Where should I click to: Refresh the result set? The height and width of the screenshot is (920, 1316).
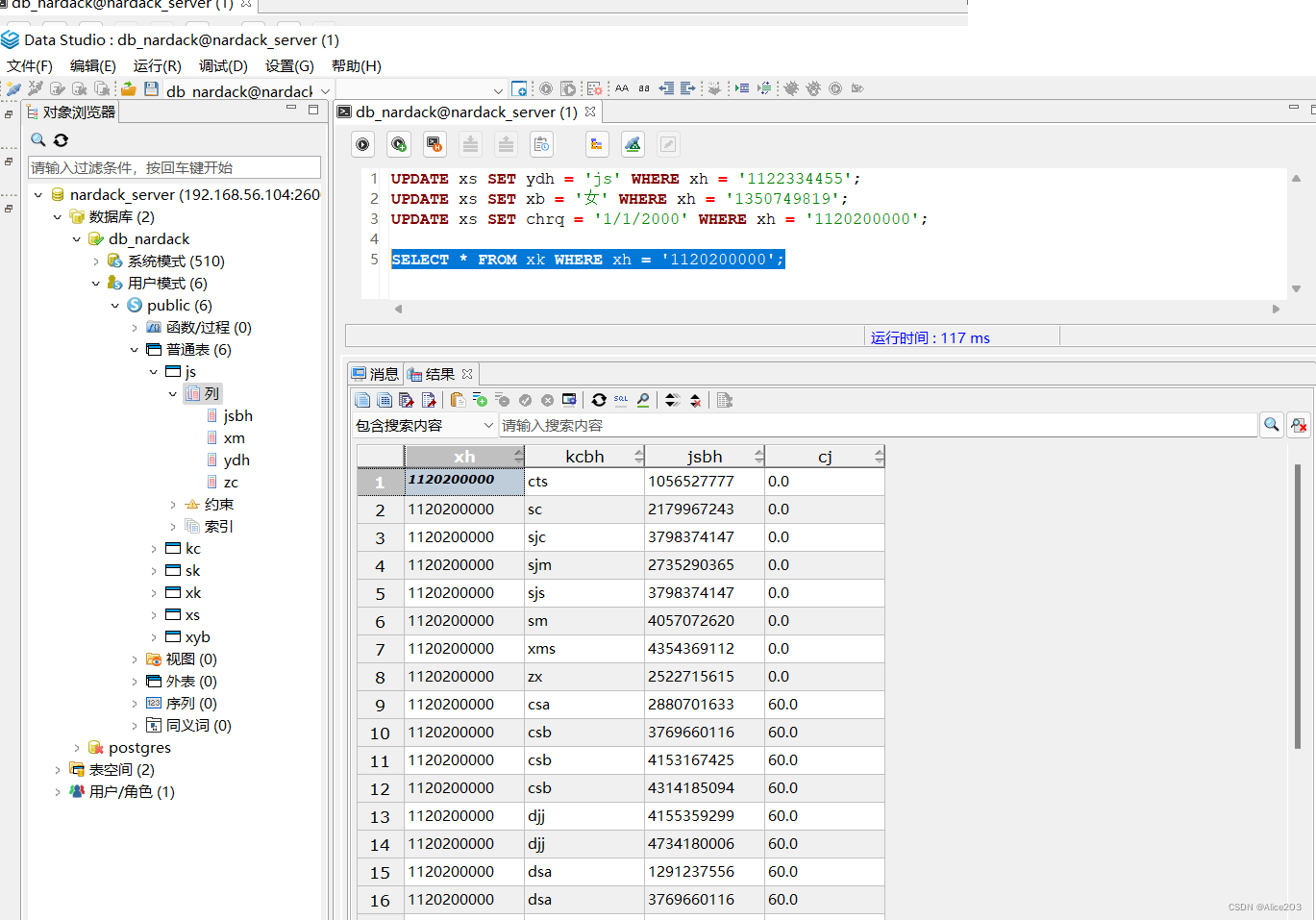(x=599, y=400)
